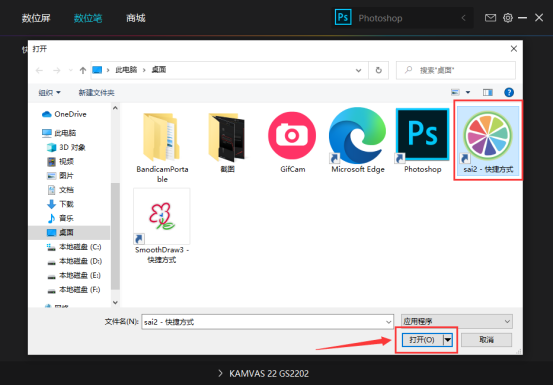Refresh the current folder view
Viewport: 554px width, 386px height.
pyautogui.click(x=378, y=70)
